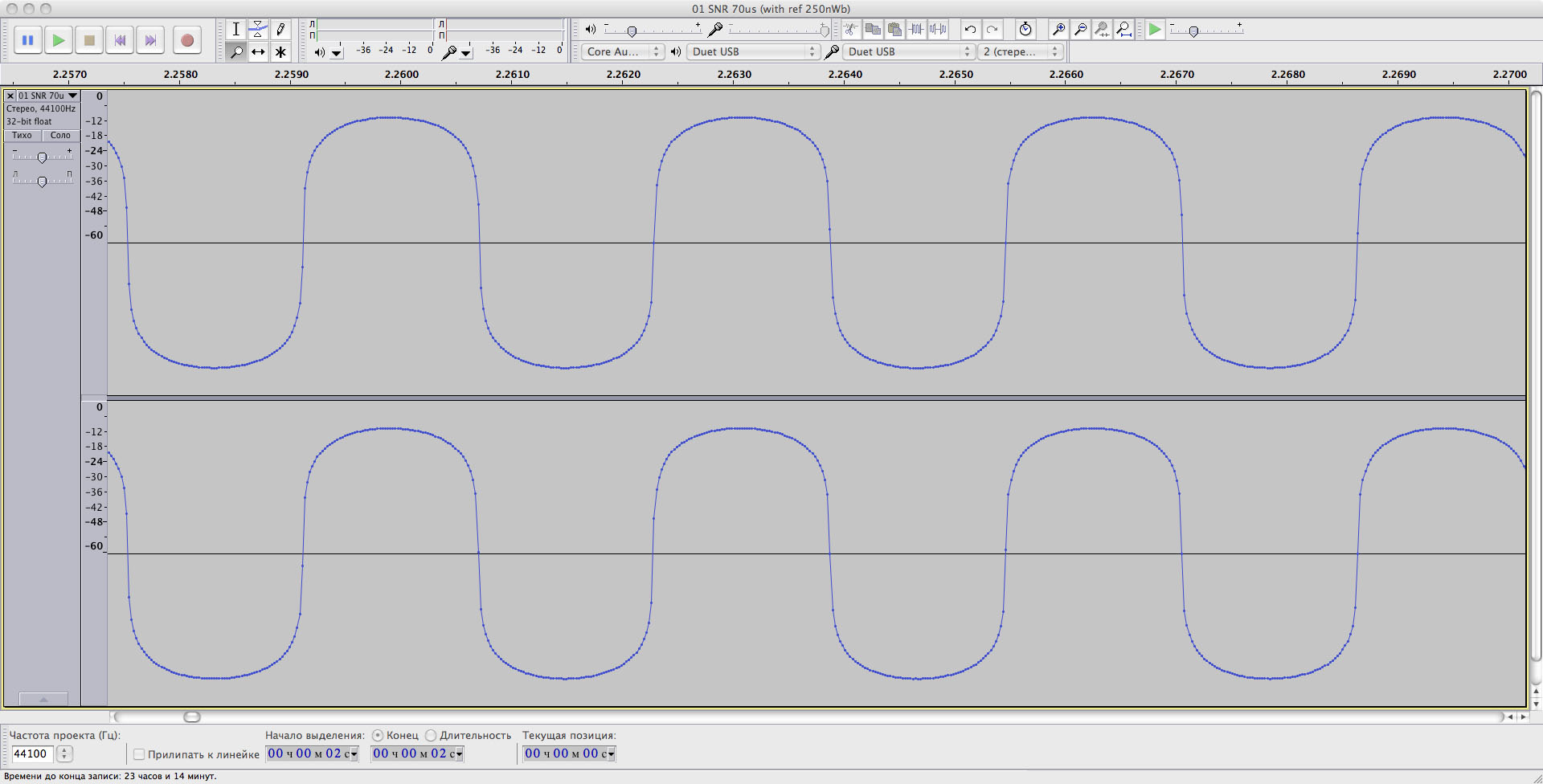Image resolution: width=1543 pixels, height=784 pixels.
Task: Click the Pause playback button
Action: (28, 40)
